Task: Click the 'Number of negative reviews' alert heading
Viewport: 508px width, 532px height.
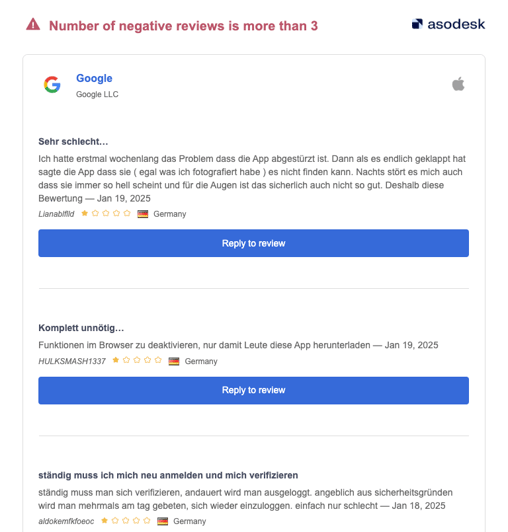Action: pos(183,26)
